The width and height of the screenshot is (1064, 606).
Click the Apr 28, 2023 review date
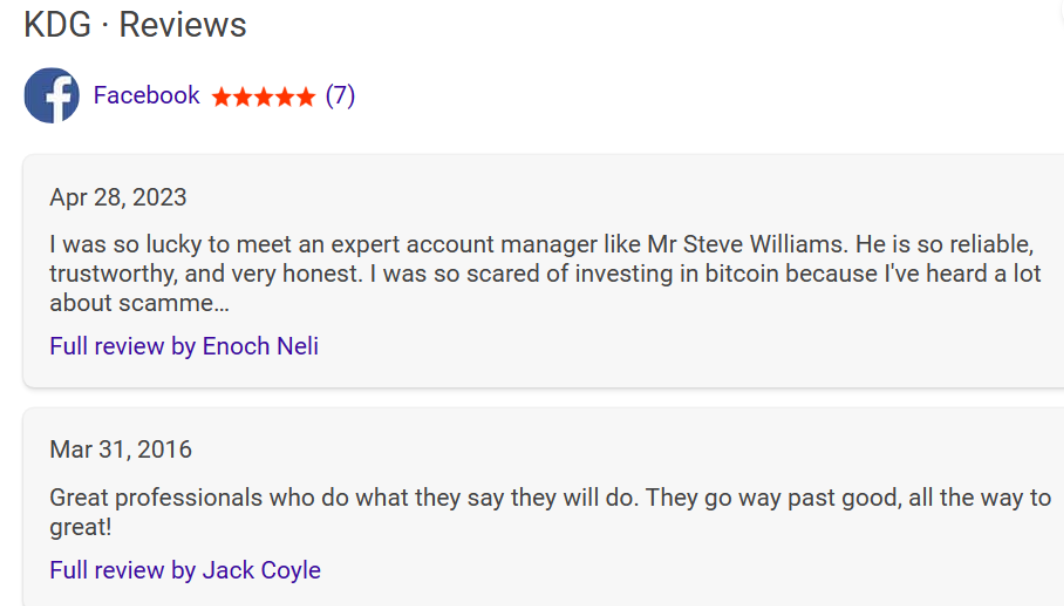click(x=118, y=197)
